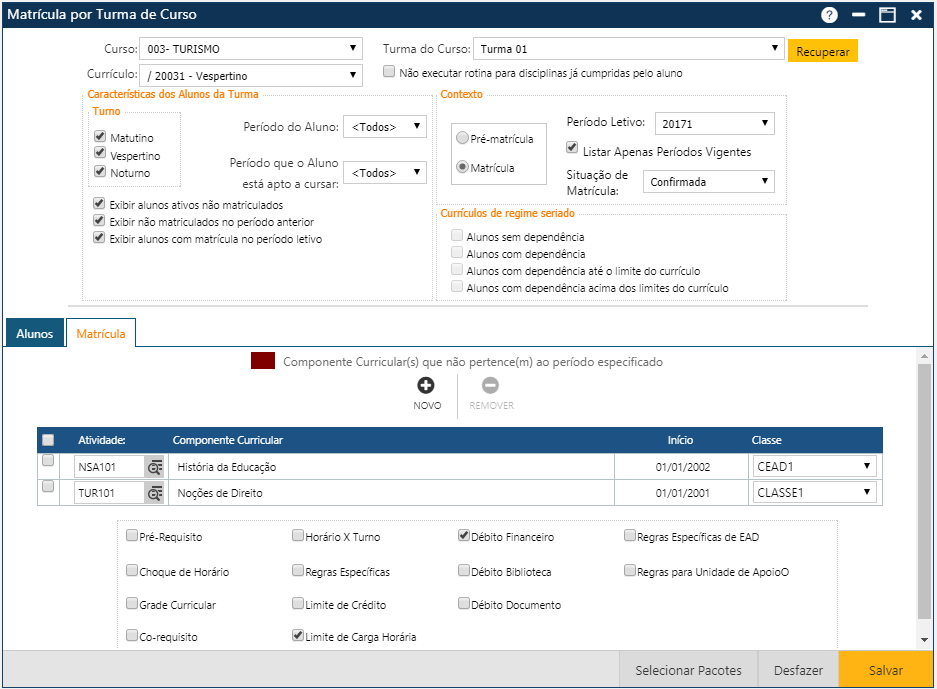This screenshot has width=937, height=689.
Task: Close the window with the X icon
Action: 915,15
